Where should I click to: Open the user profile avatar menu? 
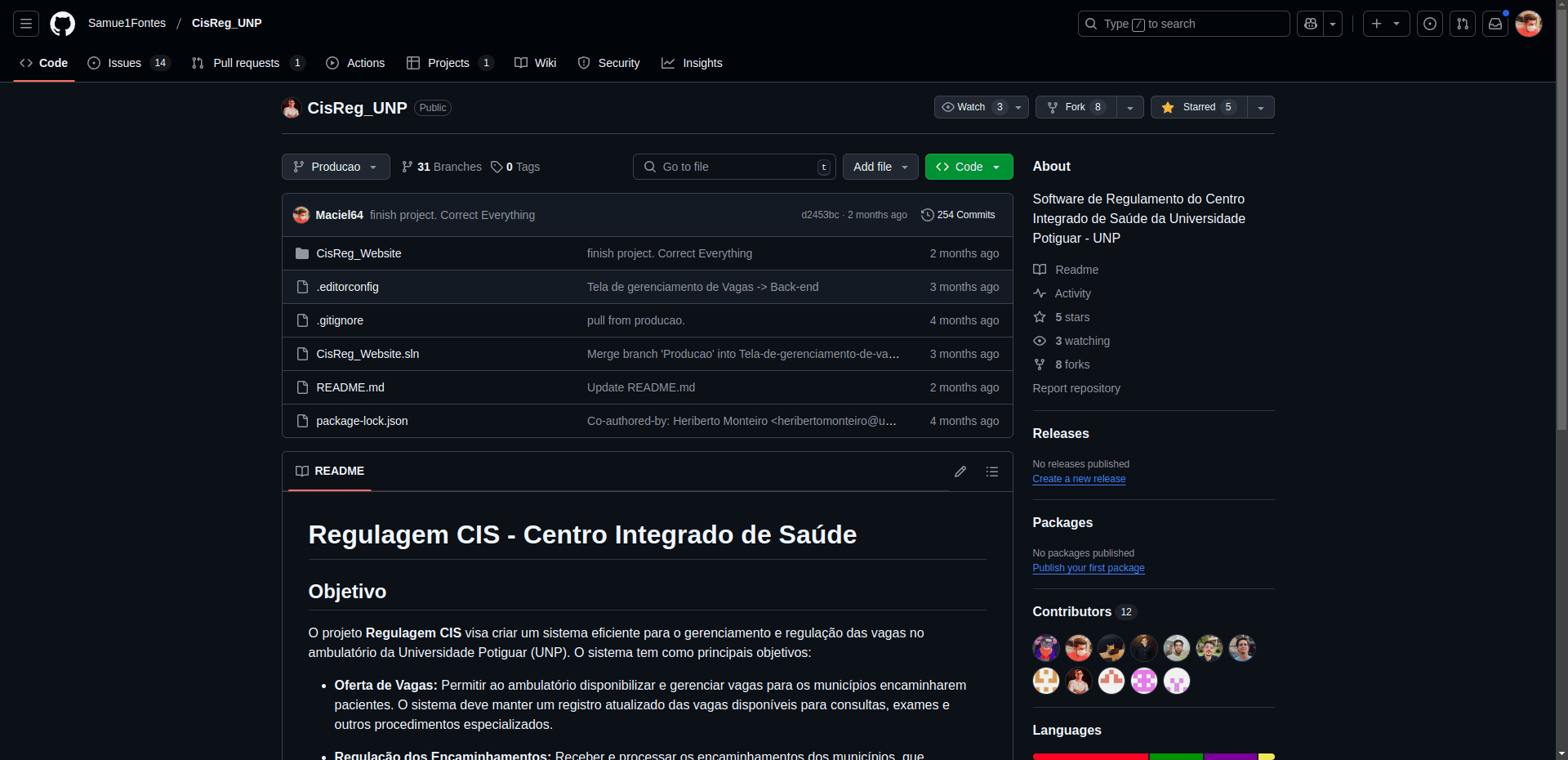tap(1529, 24)
